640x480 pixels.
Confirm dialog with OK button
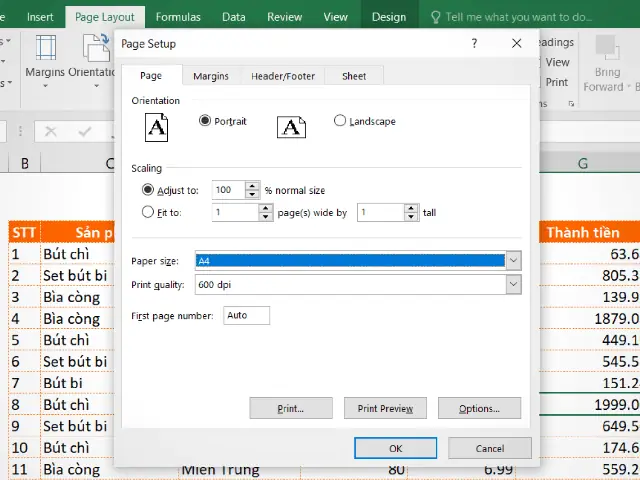[x=396, y=448]
